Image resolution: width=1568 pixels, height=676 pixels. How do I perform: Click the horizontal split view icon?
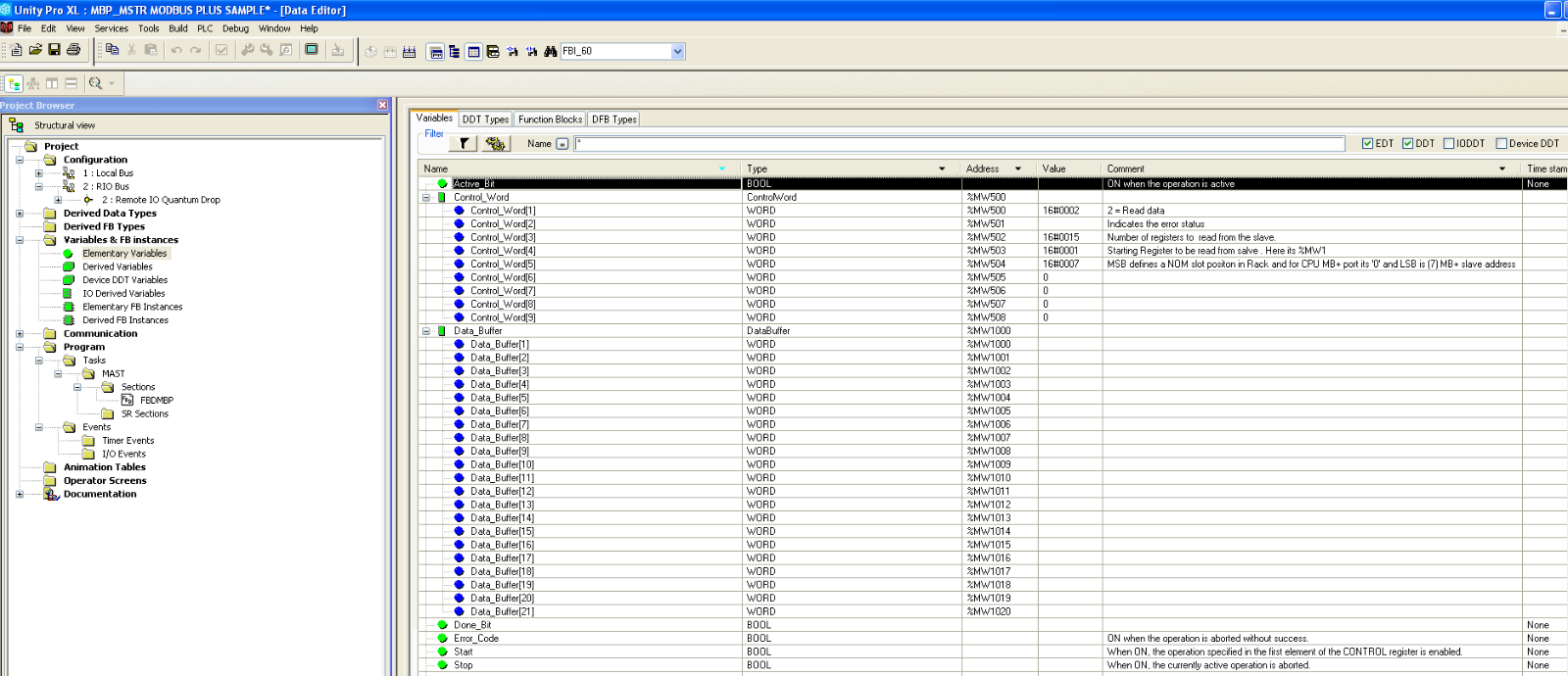point(71,83)
